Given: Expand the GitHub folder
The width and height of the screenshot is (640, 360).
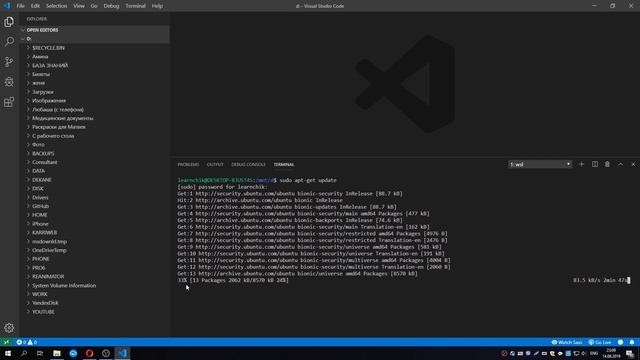Looking at the screenshot, I should tap(95, 206).
